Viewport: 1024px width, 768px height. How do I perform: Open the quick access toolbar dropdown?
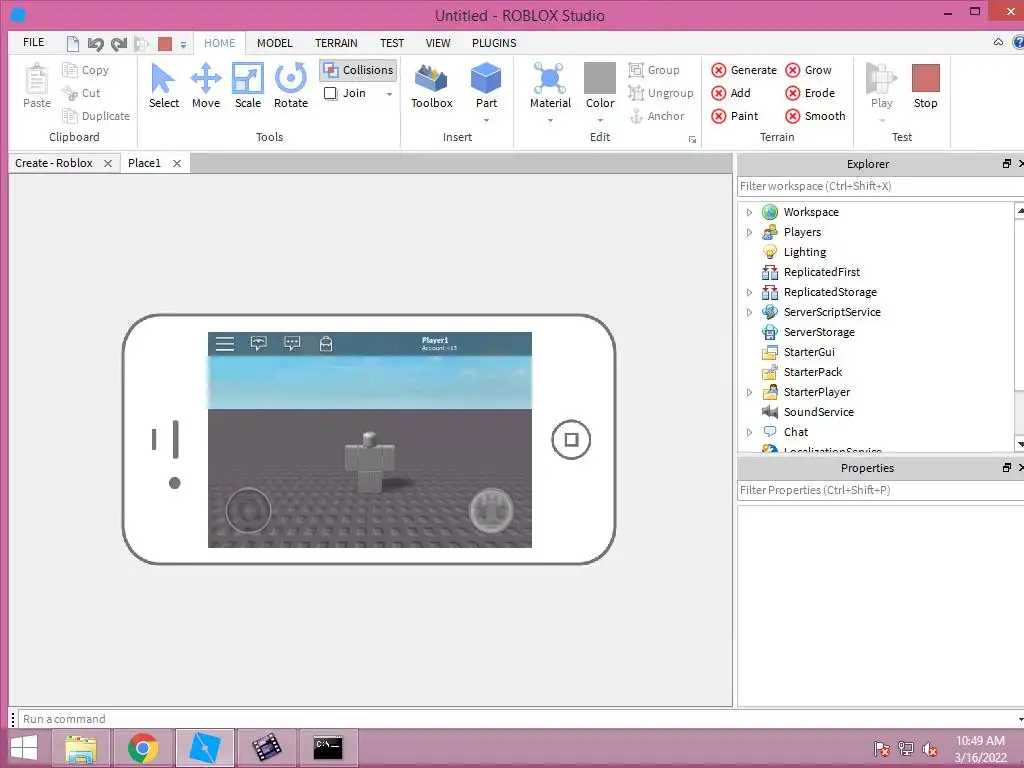click(x=184, y=45)
